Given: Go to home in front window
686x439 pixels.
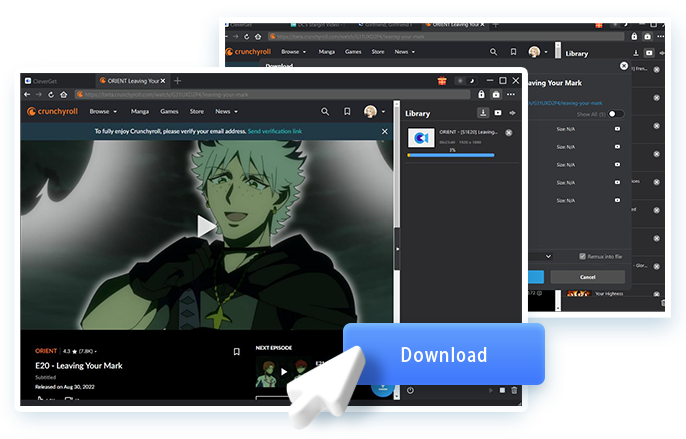Looking at the screenshot, I should [63, 95].
